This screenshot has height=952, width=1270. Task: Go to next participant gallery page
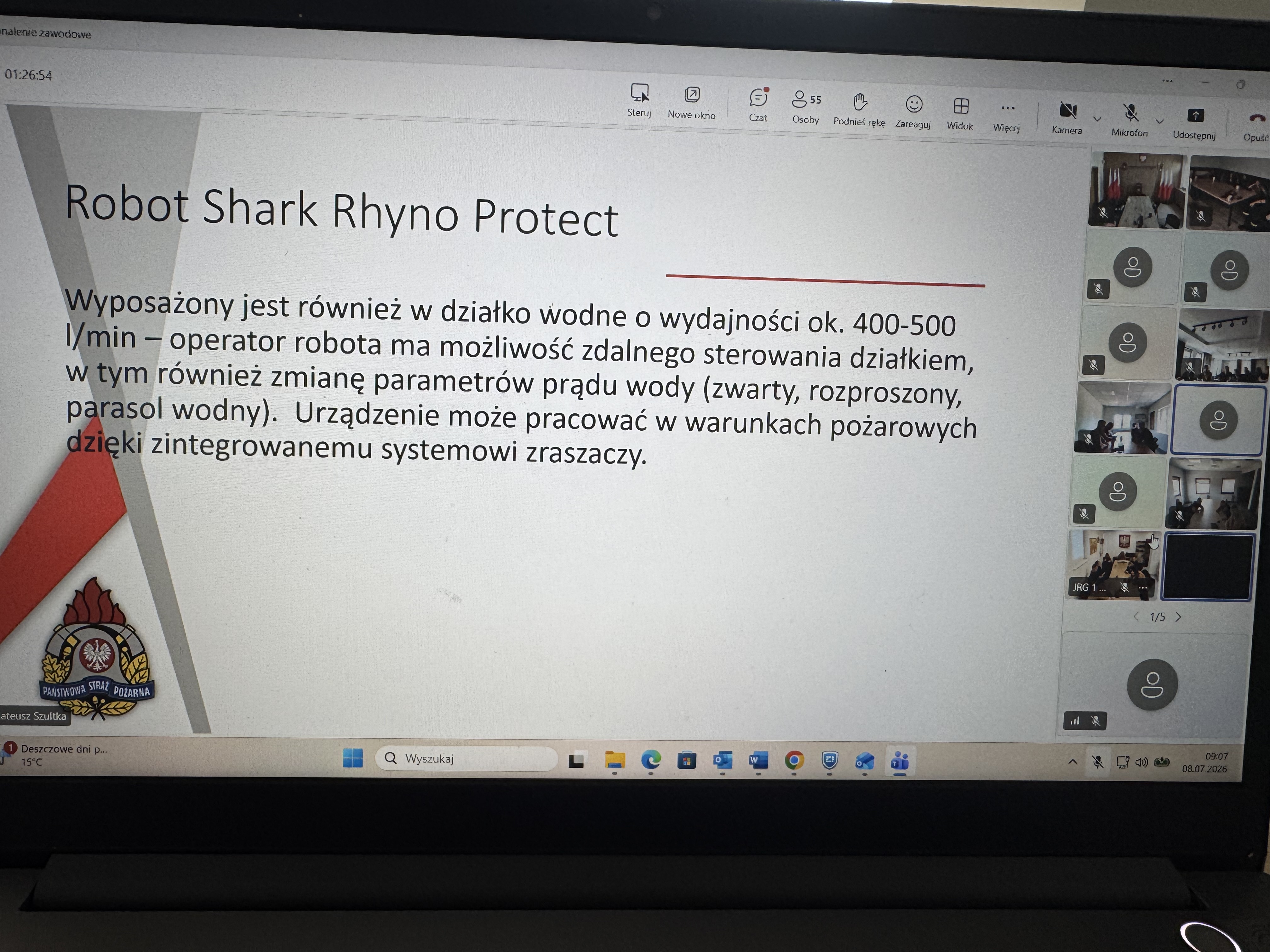[1178, 617]
